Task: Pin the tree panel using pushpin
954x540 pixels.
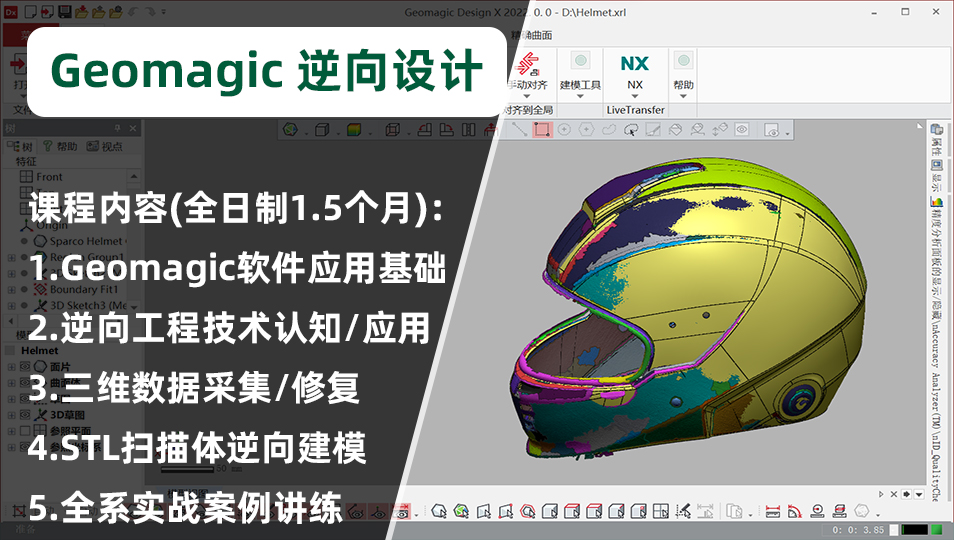Action: pyautogui.click(x=117, y=128)
